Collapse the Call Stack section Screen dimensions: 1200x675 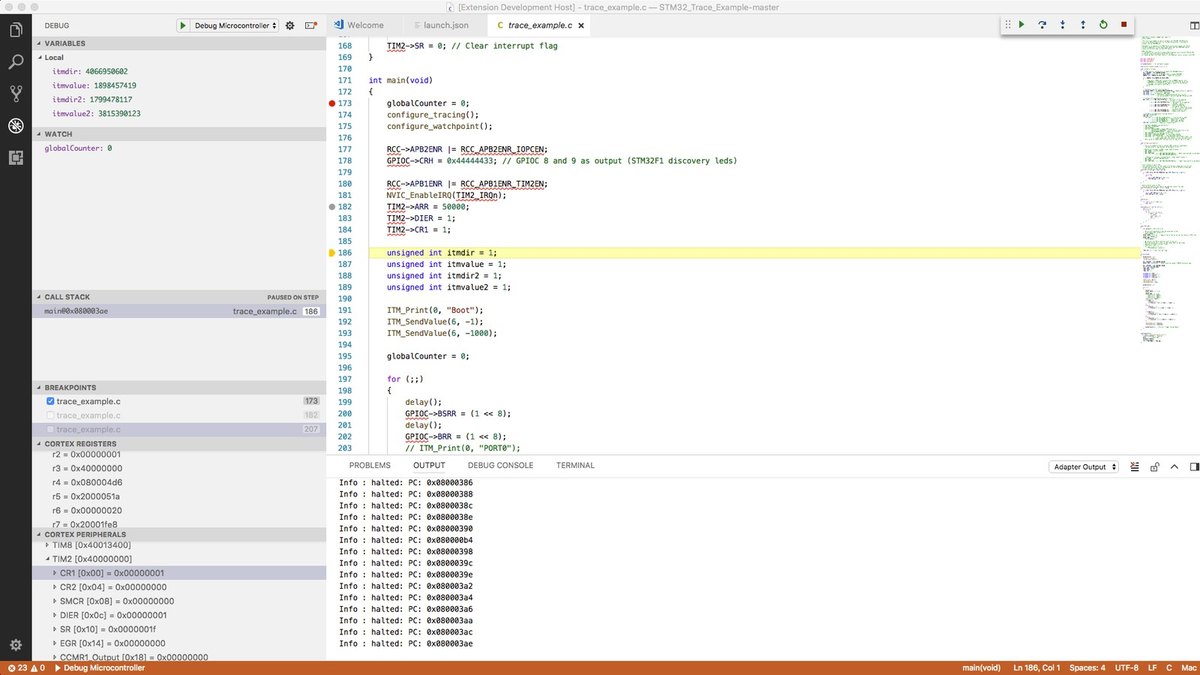[x=179, y=297]
